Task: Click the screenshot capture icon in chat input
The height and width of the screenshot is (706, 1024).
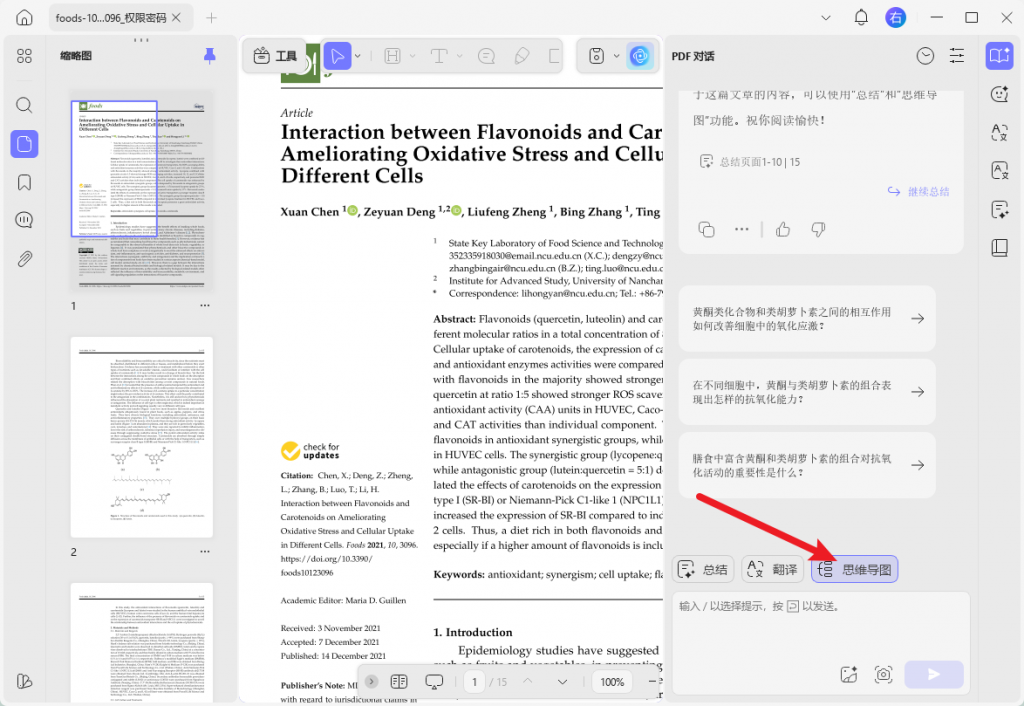Action: pyautogui.click(x=883, y=674)
